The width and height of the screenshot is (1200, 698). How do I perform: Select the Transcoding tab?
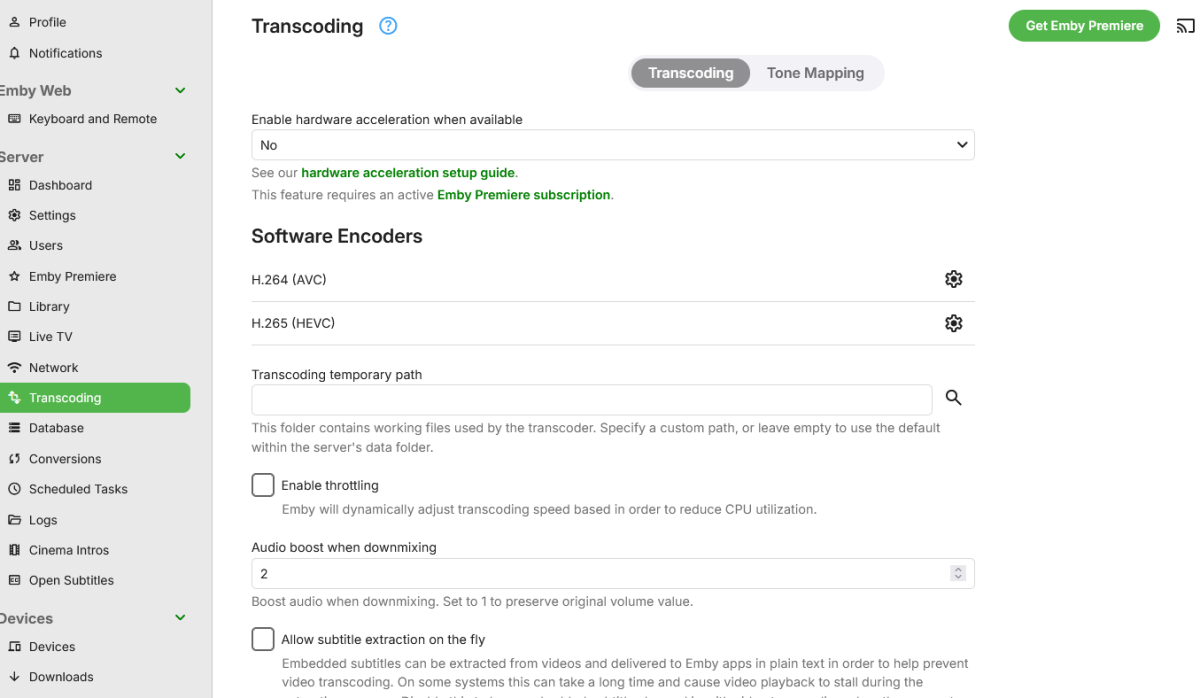pos(690,73)
